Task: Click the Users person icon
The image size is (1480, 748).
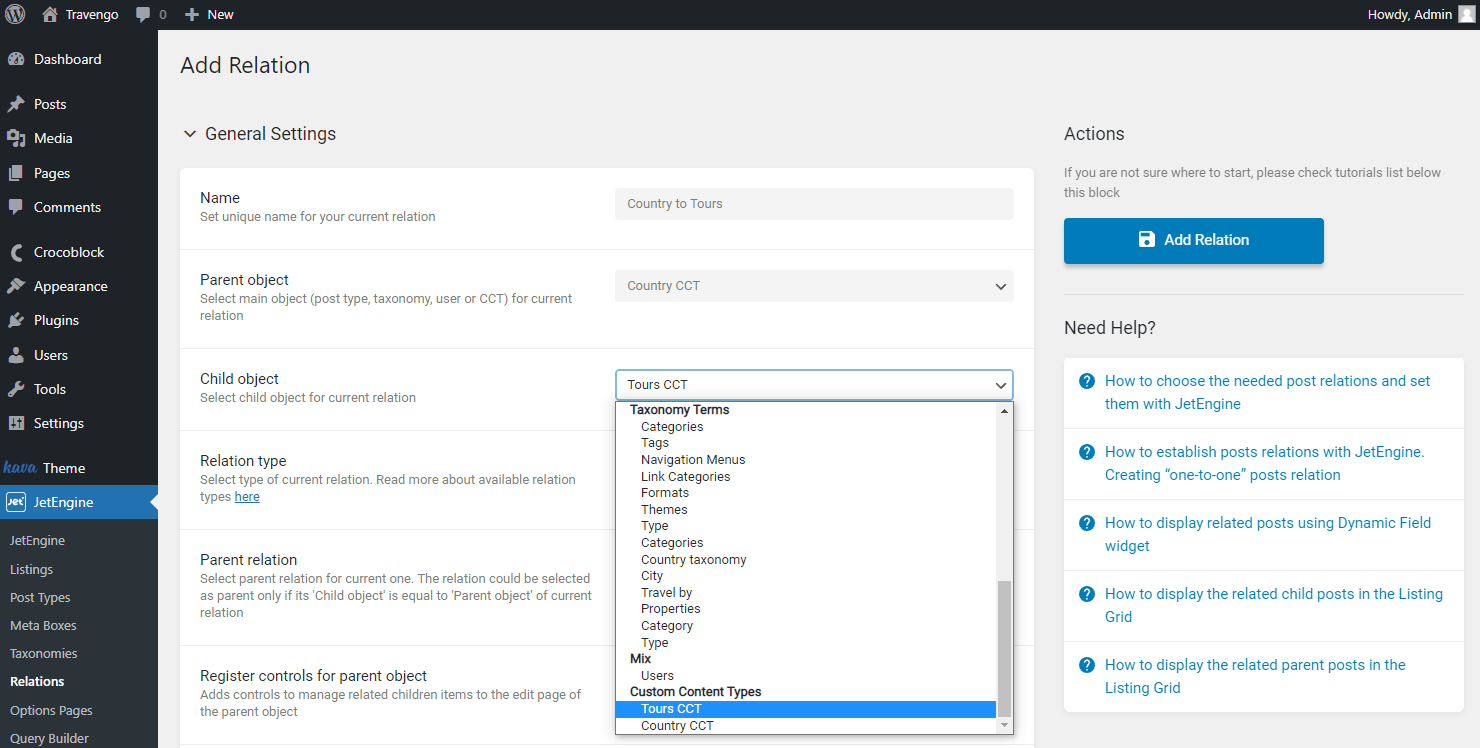Action: (16, 355)
